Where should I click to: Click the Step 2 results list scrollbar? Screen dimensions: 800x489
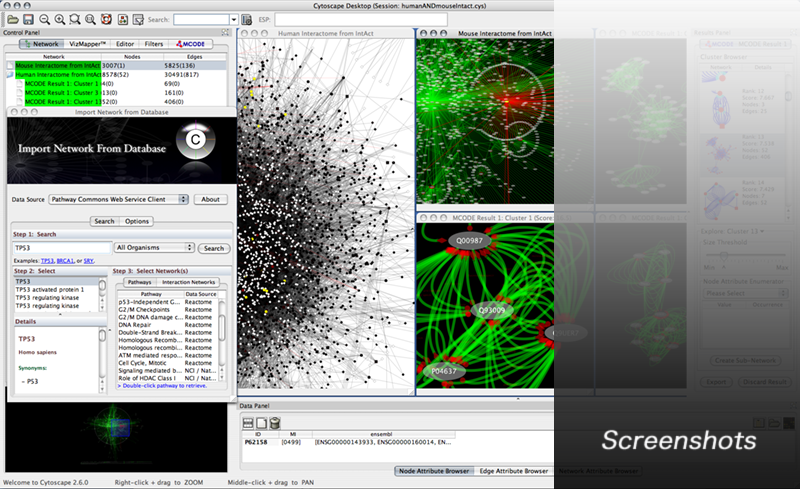pos(103,294)
